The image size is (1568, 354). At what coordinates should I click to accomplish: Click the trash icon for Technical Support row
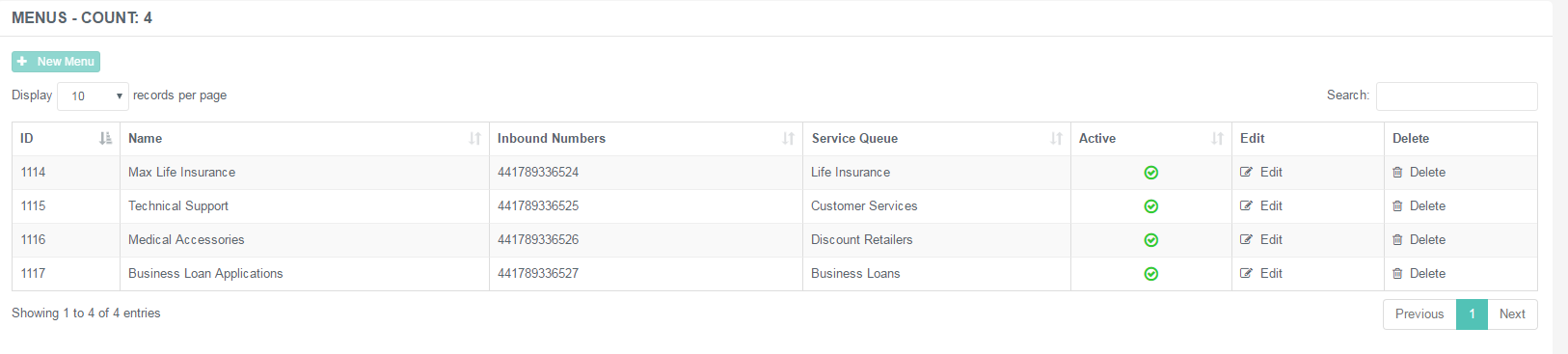[1397, 205]
